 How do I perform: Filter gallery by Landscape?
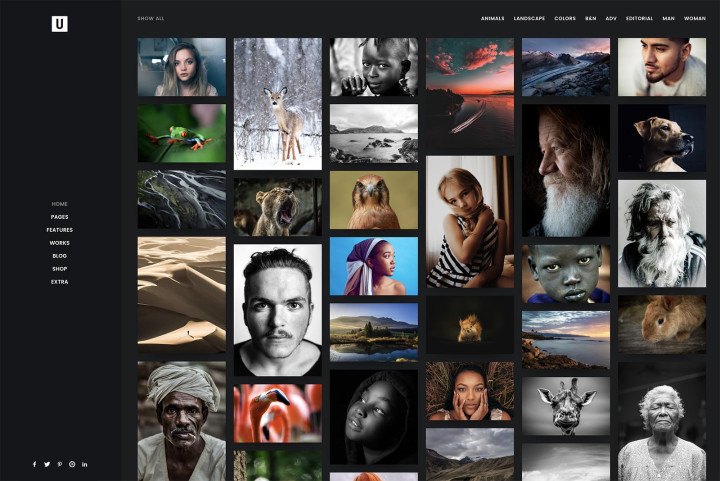[x=529, y=18]
